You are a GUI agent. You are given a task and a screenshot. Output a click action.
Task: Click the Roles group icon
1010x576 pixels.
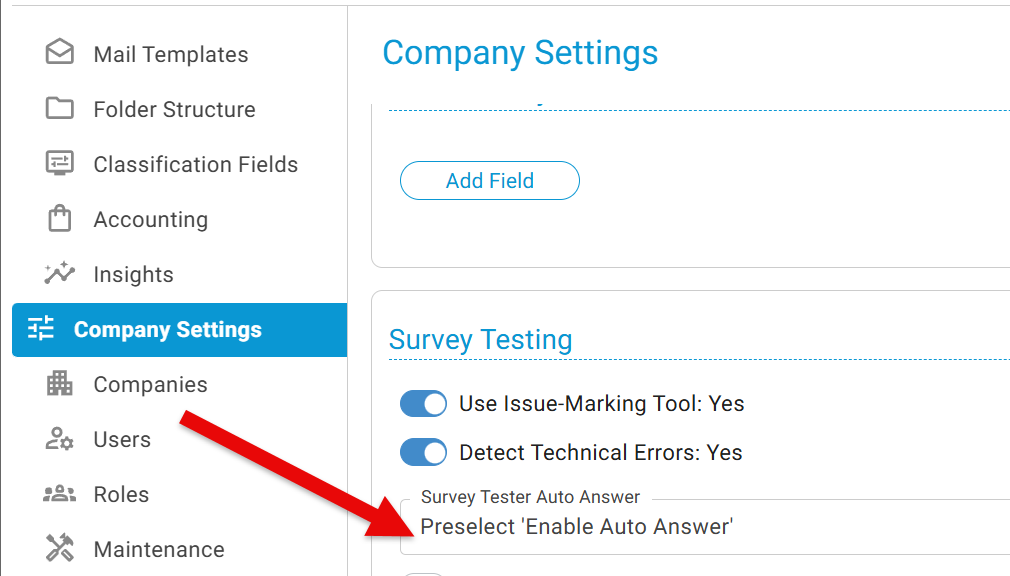tap(60, 493)
